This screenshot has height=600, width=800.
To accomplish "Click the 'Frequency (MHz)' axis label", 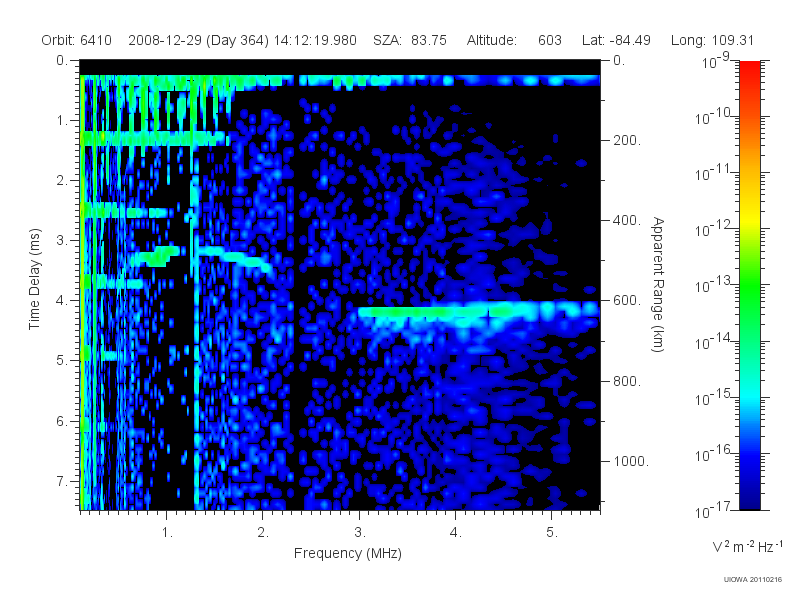I will (x=348, y=553).
